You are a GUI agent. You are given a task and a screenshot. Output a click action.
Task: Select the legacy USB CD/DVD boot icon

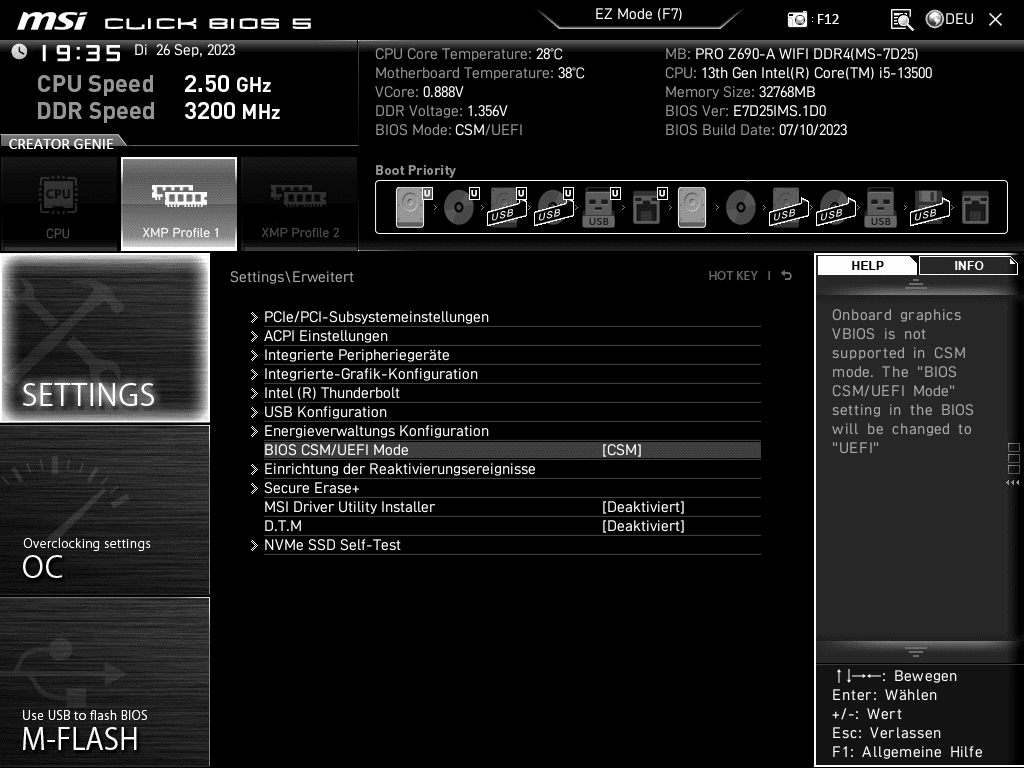pos(836,207)
